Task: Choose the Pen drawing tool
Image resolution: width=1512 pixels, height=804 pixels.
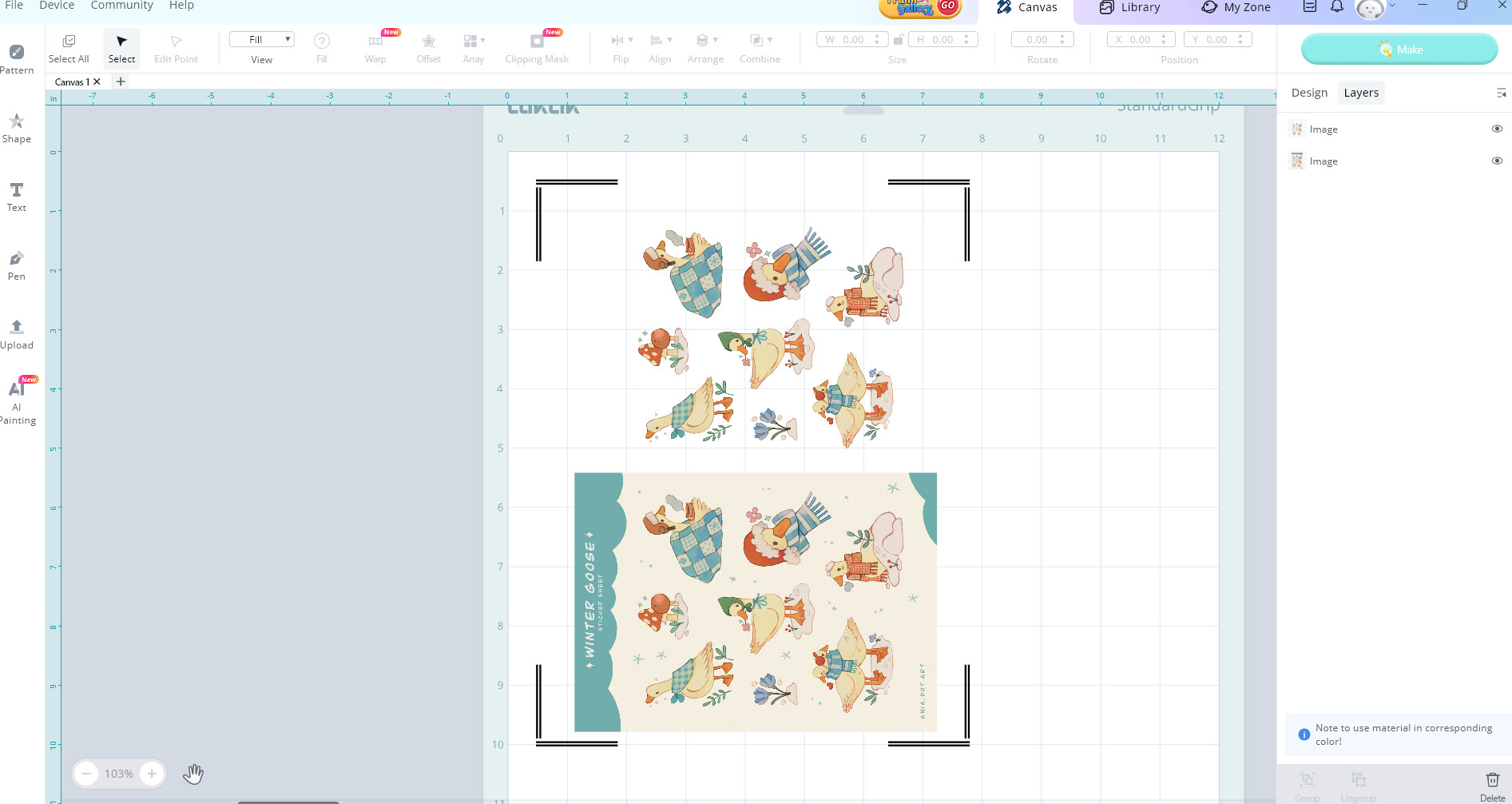Action: point(16,265)
